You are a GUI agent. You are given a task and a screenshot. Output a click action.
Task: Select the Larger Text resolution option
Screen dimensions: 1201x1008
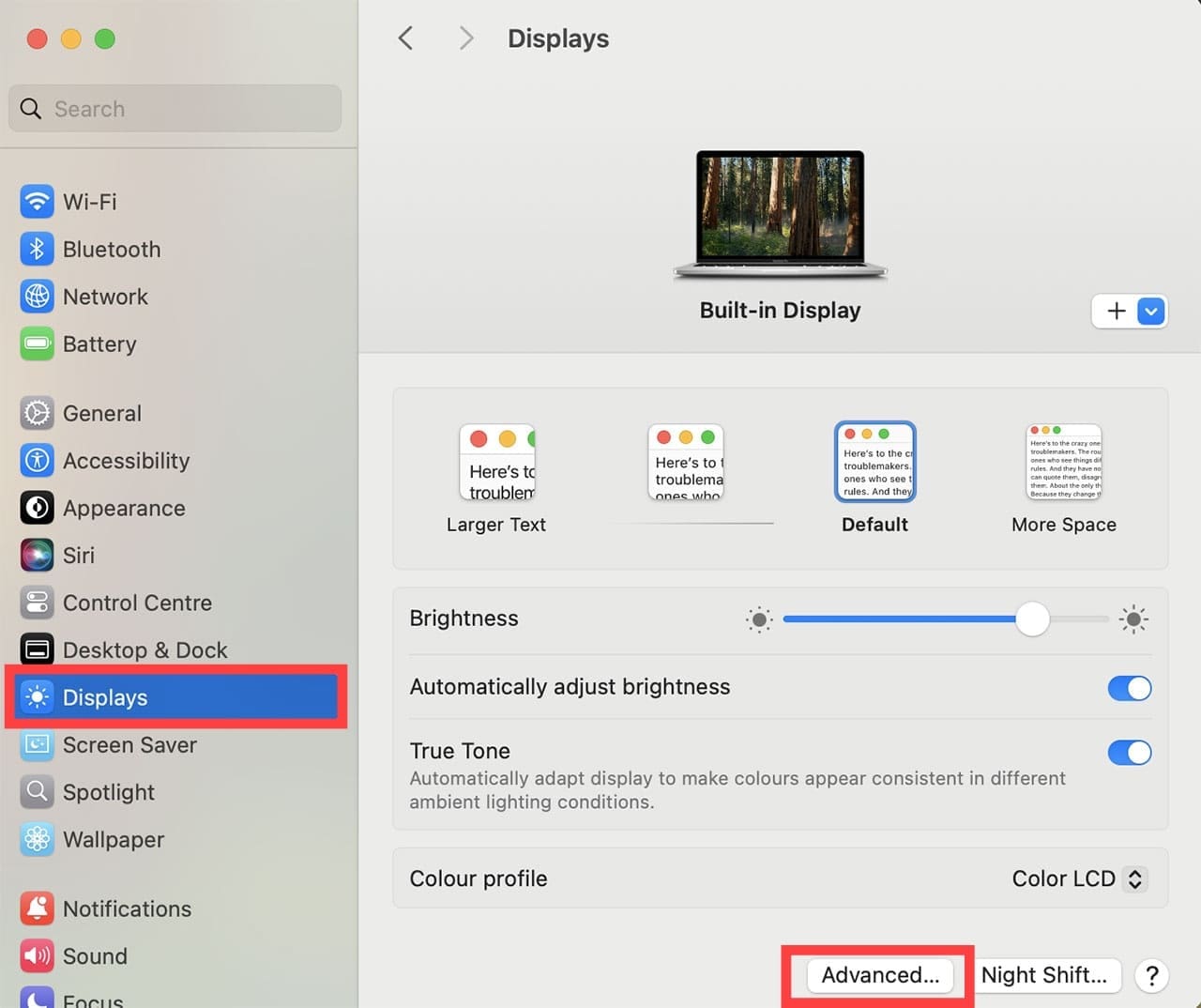coord(496,480)
